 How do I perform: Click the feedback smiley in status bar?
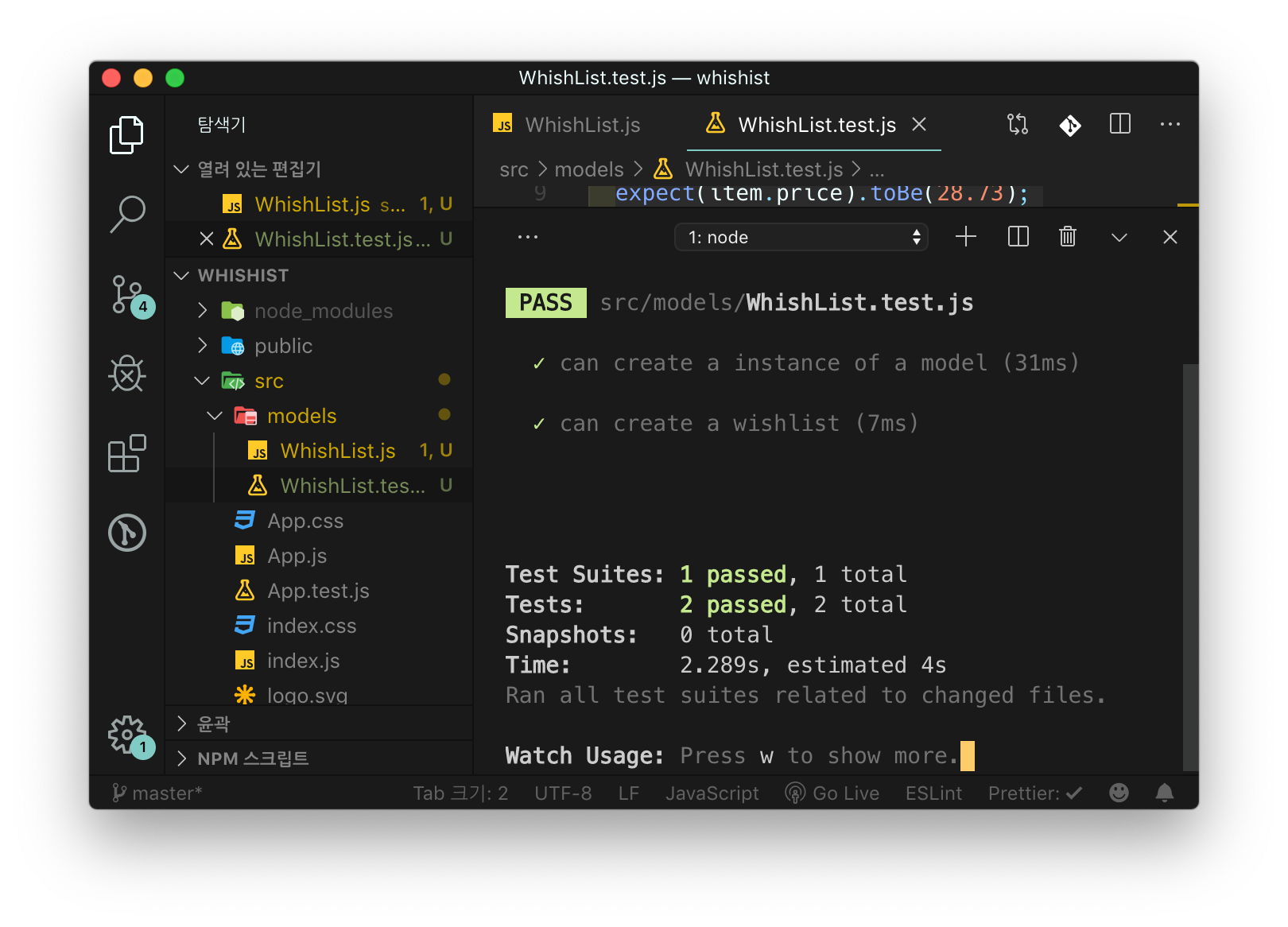(x=1119, y=793)
